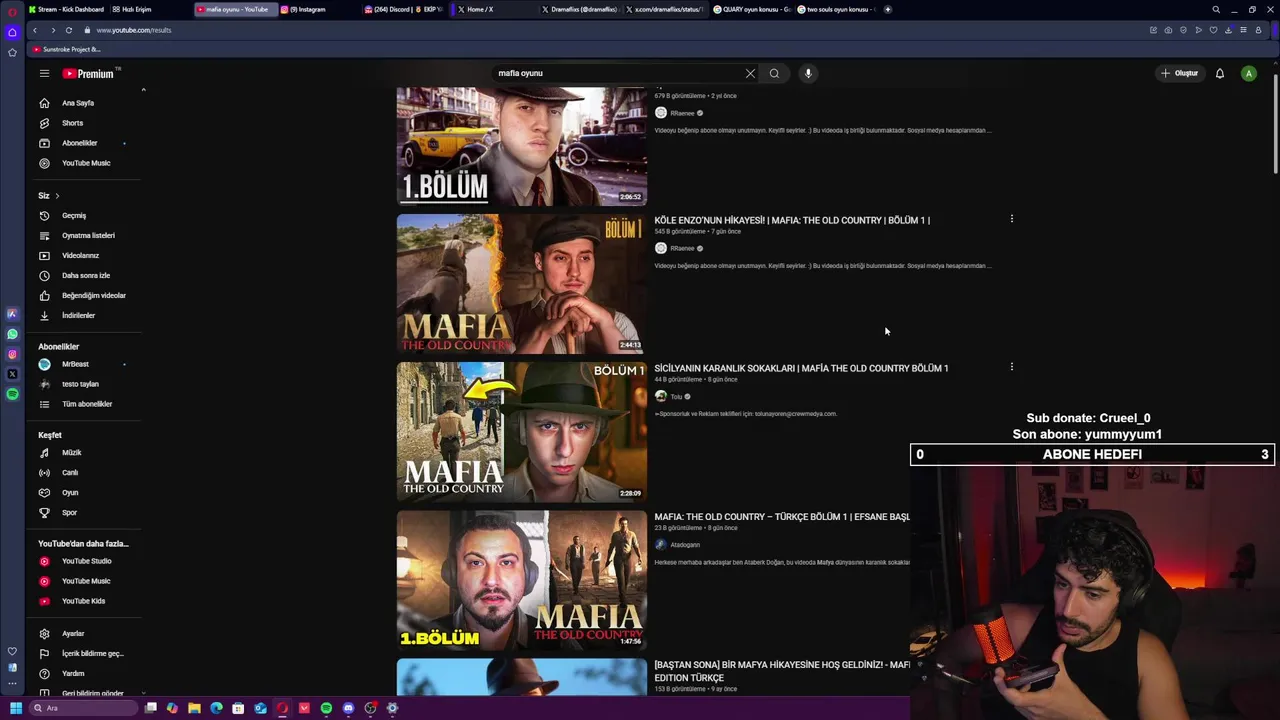This screenshot has height=720, width=1280.
Task: Open more options for SİCİLYANIN video
Action: 1011,367
